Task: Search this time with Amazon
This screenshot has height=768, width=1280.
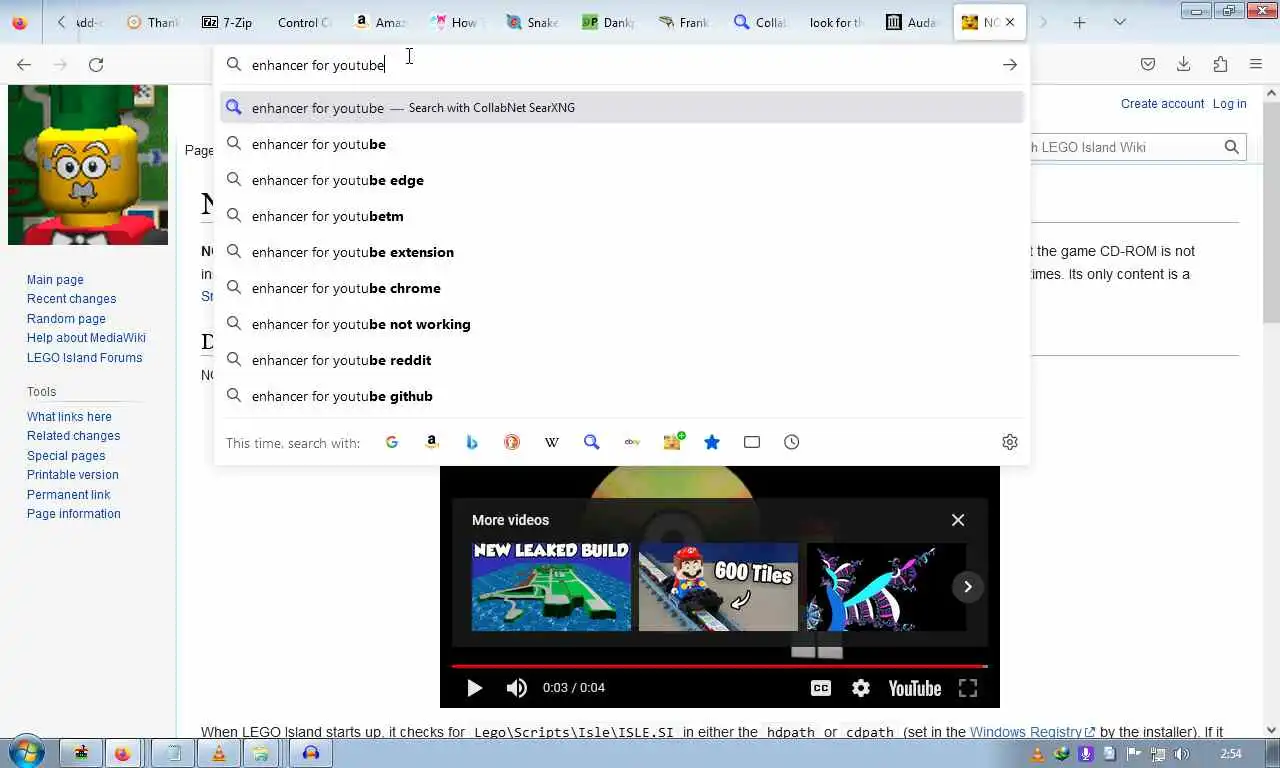Action: point(432,442)
